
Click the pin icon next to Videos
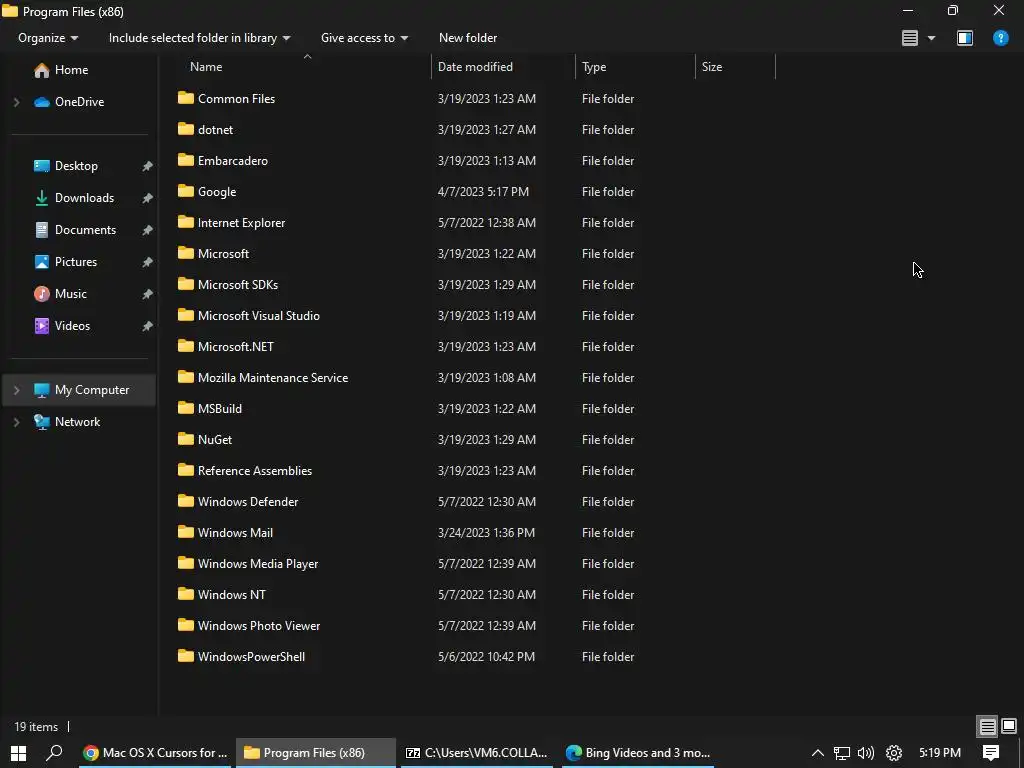click(x=148, y=326)
